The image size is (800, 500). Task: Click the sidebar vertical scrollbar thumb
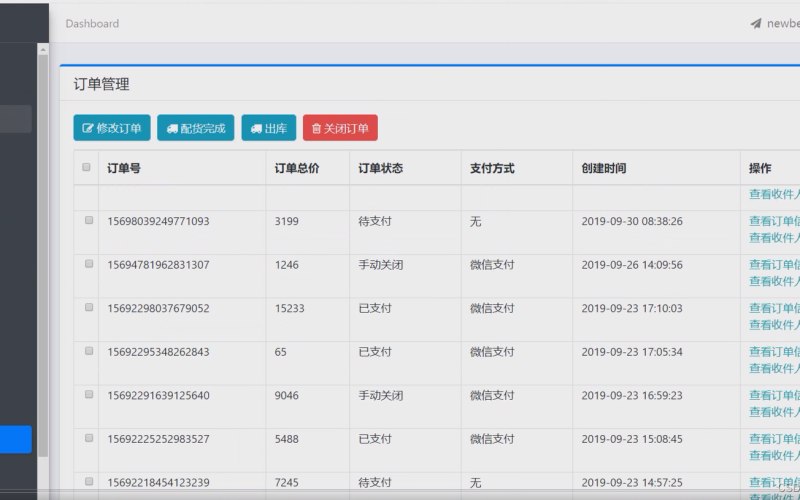pyautogui.click(x=43, y=255)
